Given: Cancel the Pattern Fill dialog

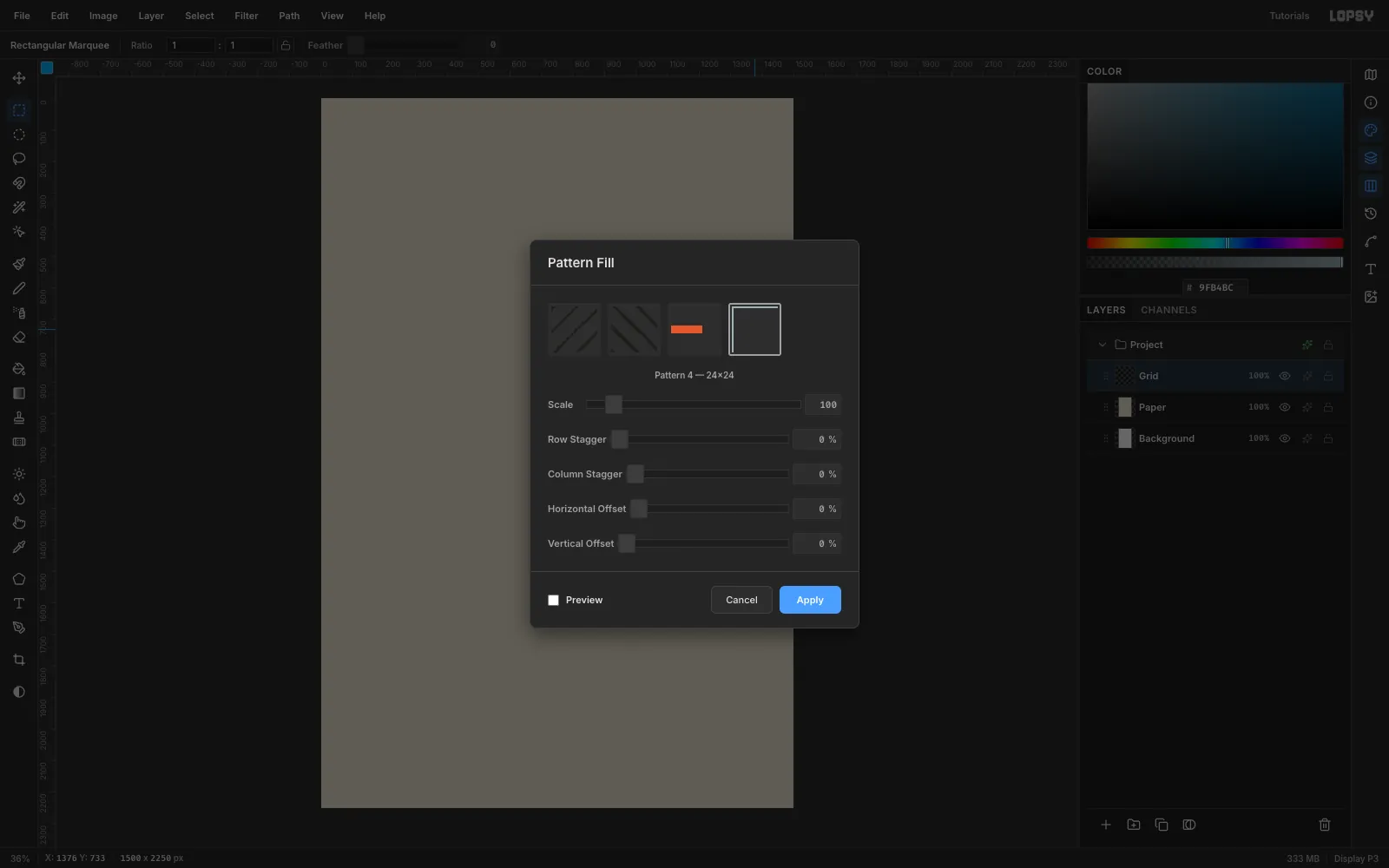Looking at the screenshot, I should pyautogui.click(x=741, y=600).
